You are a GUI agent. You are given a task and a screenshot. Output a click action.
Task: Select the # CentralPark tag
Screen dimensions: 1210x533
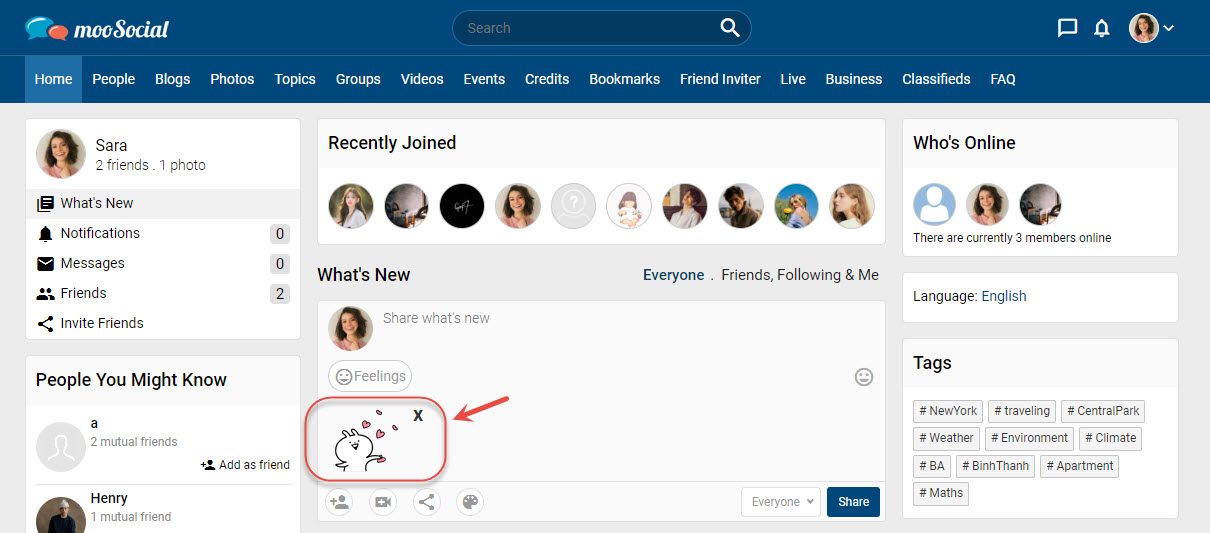click(1102, 411)
